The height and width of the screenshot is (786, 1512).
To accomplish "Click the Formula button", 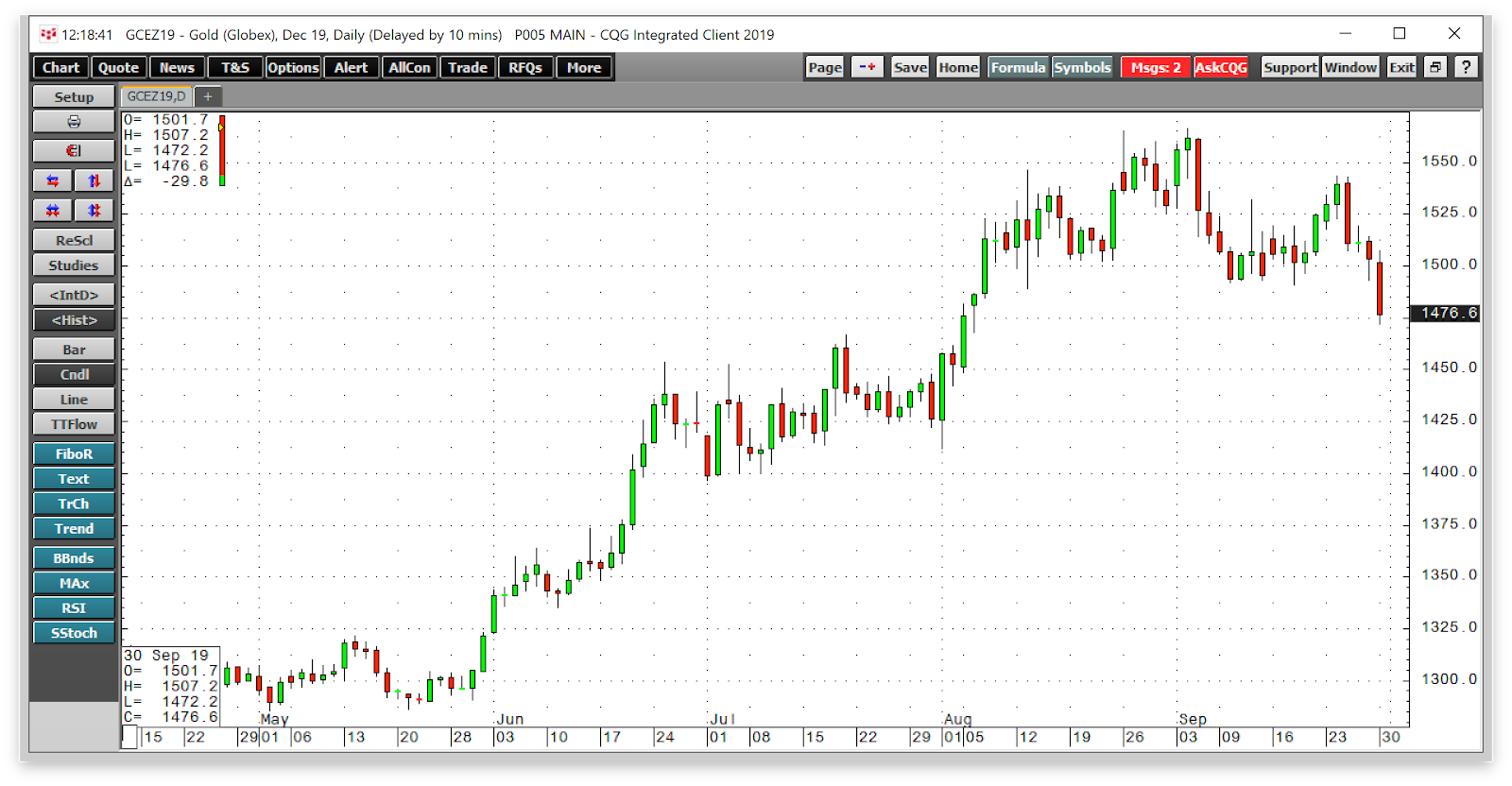I will (1019, 67).
